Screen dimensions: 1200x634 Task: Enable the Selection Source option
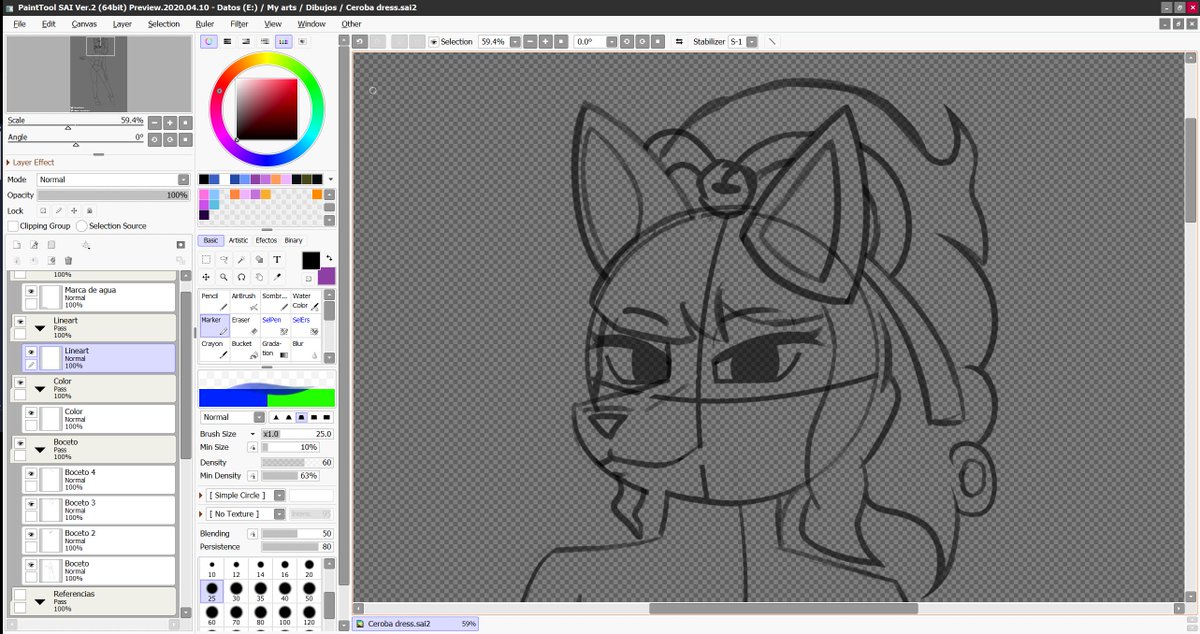pyautogui.click(x=81, y=226)
